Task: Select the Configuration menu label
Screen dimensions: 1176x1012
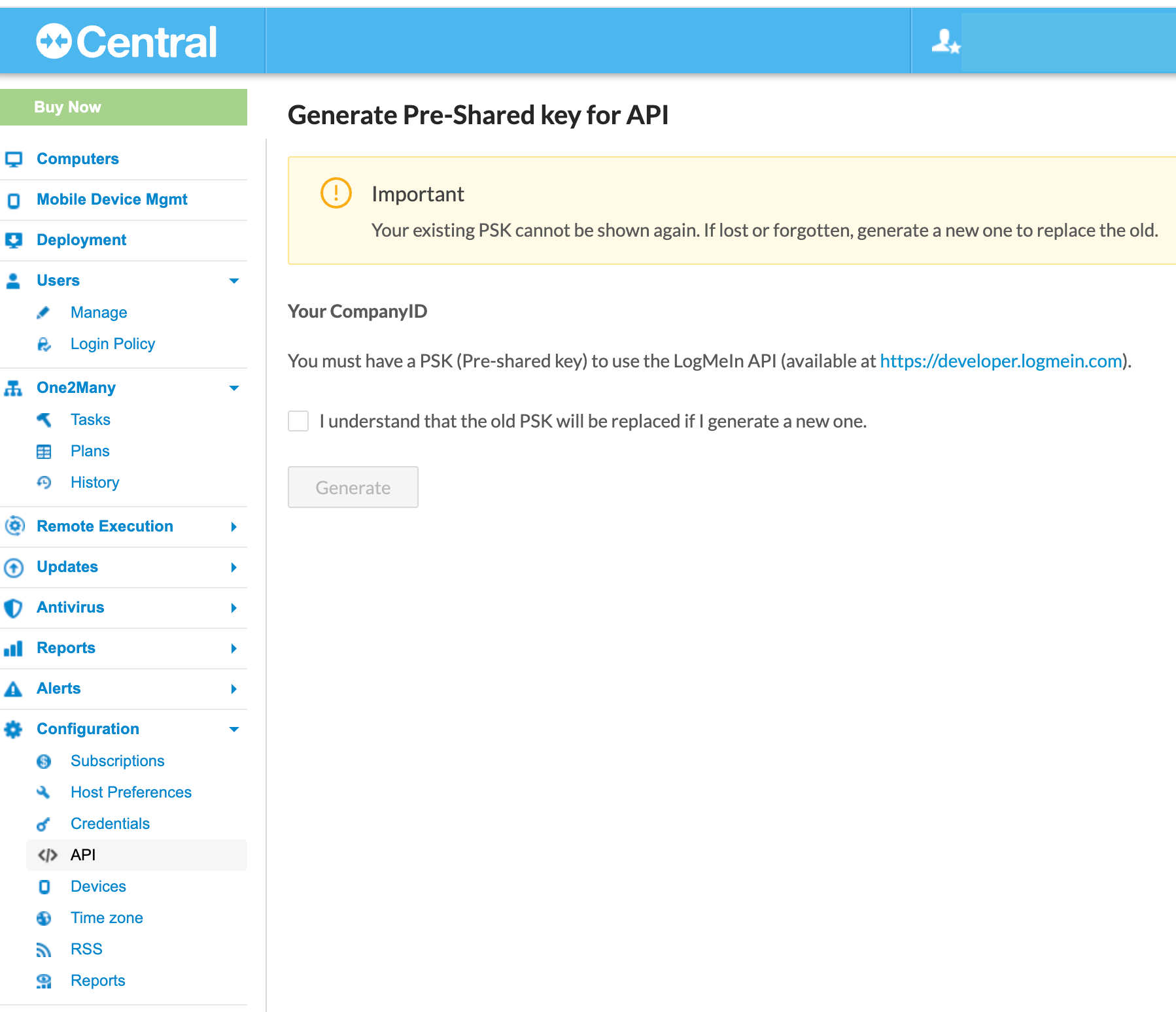Action: click(88, 729)
